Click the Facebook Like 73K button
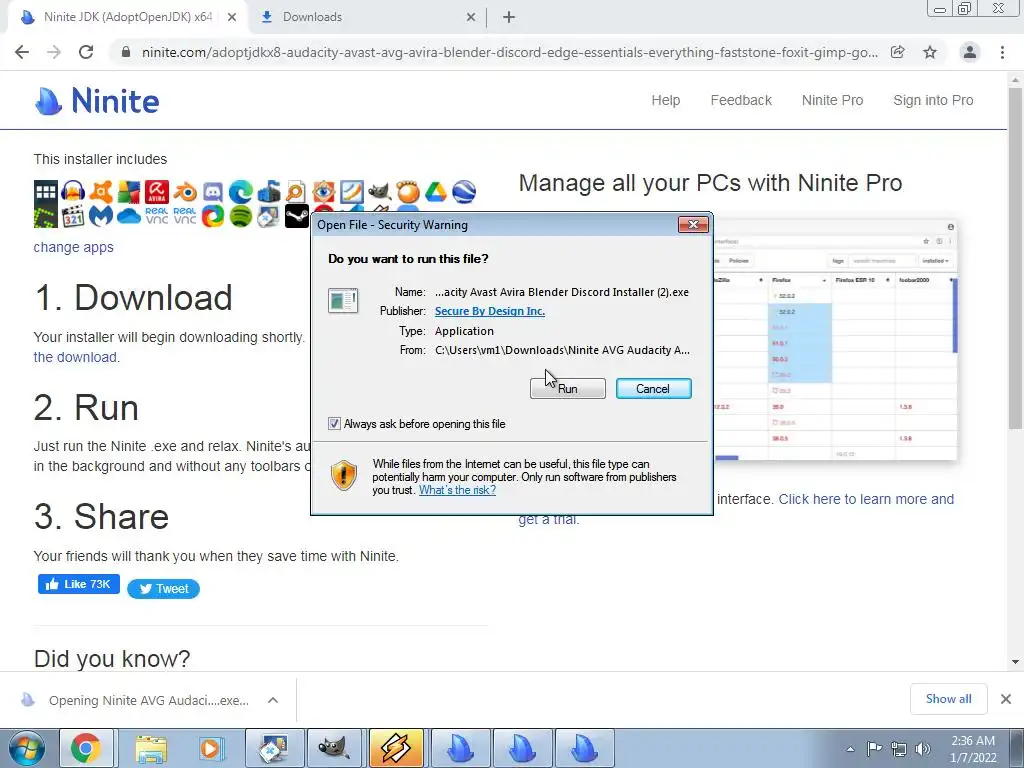The image size is (1024, 768). click(x=78, y=584)
